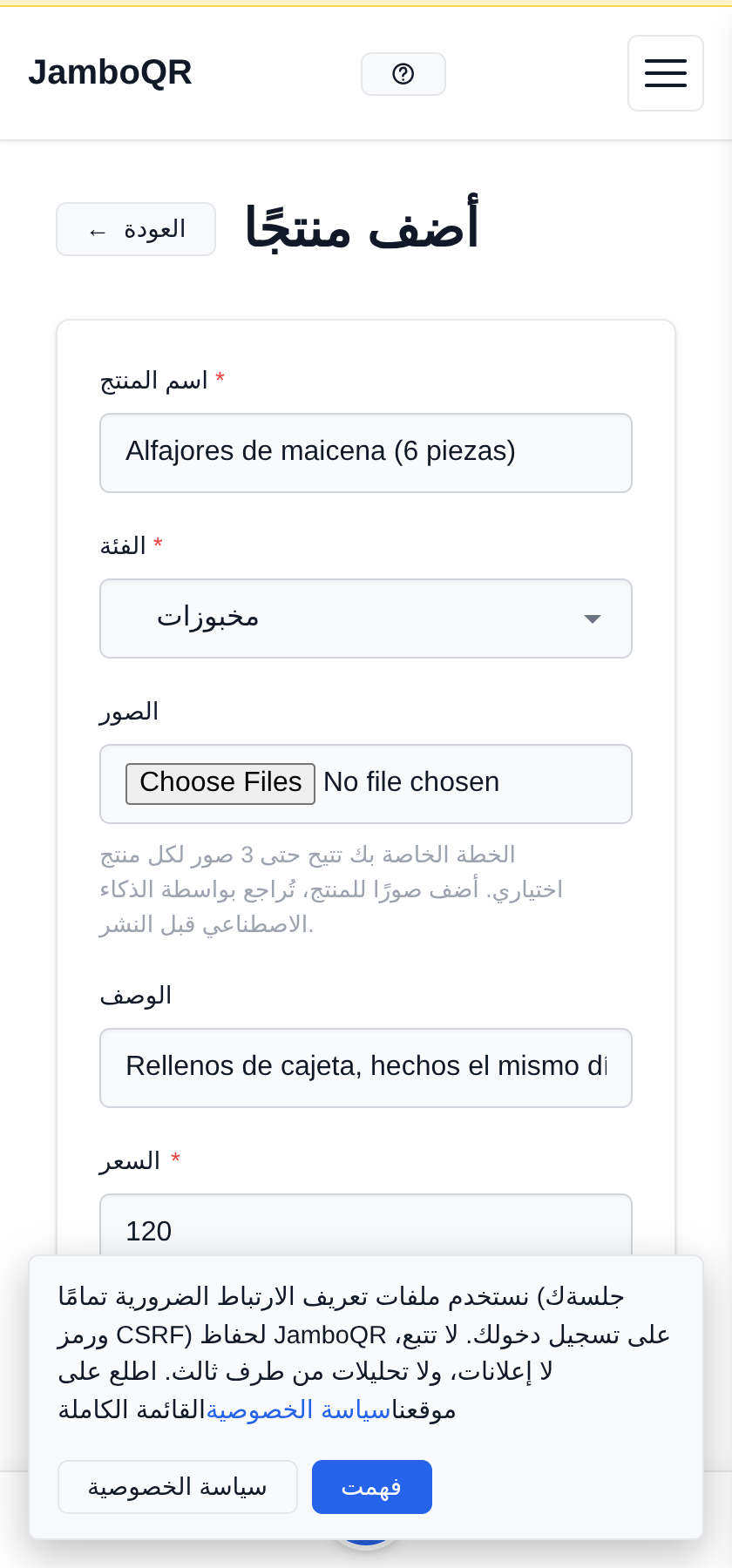Click the "No file chosen" text
This screenshot has height=1568, width=732.
tap(411, 782)
